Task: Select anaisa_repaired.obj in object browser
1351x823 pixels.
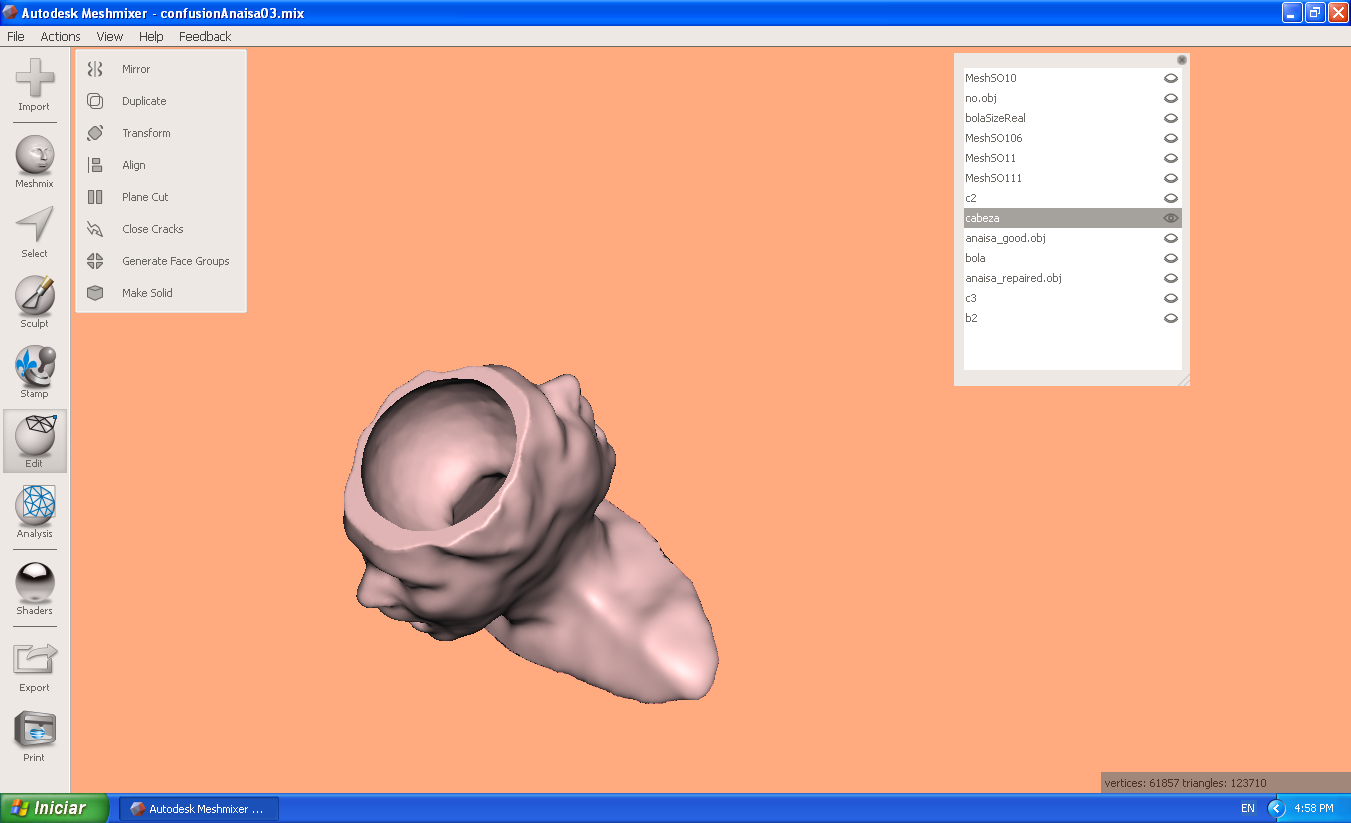Action: [x=1013, y=278]
